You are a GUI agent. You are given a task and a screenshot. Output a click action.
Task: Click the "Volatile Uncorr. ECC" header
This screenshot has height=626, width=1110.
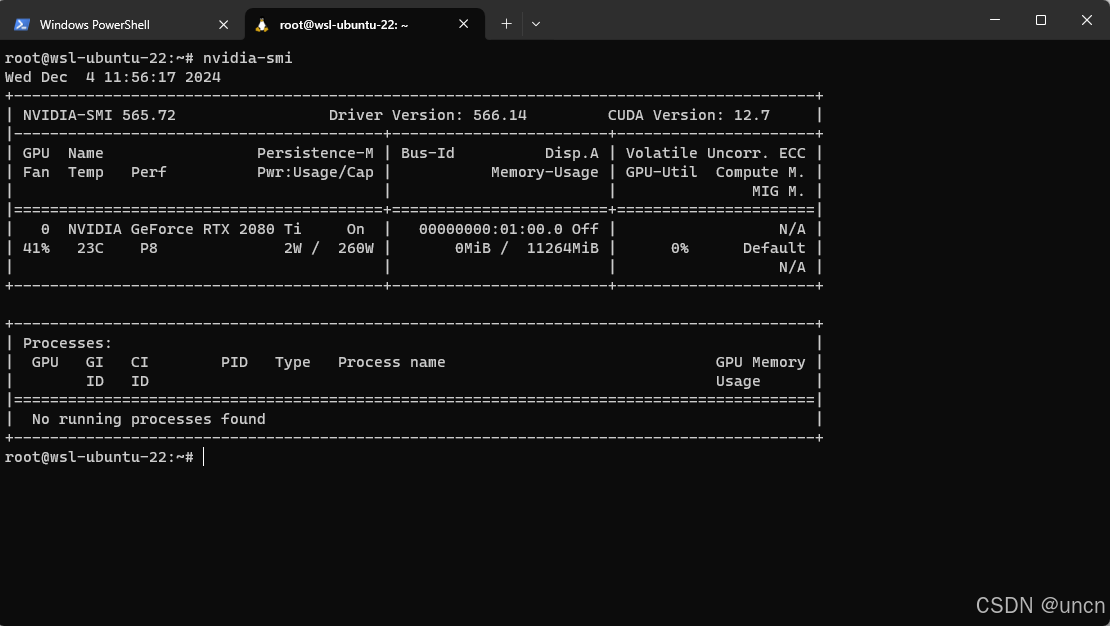click(716, 154)
